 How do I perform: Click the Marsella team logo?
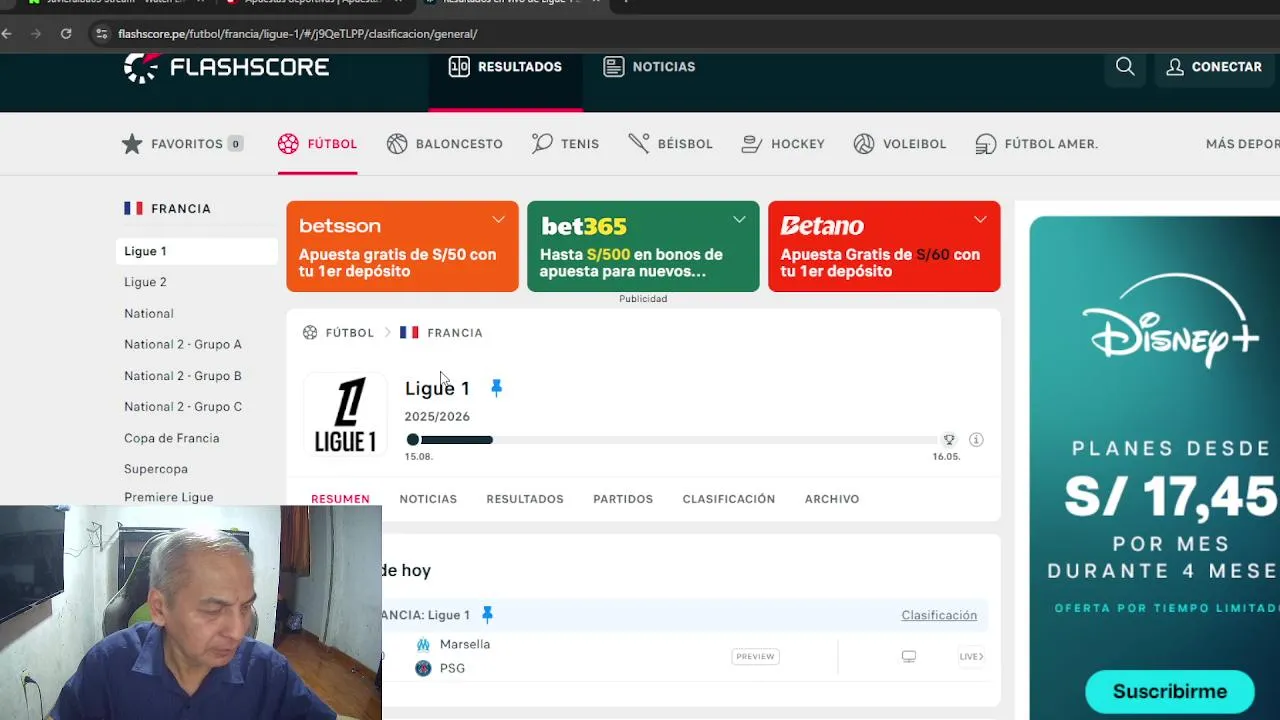tap(423, 644)
